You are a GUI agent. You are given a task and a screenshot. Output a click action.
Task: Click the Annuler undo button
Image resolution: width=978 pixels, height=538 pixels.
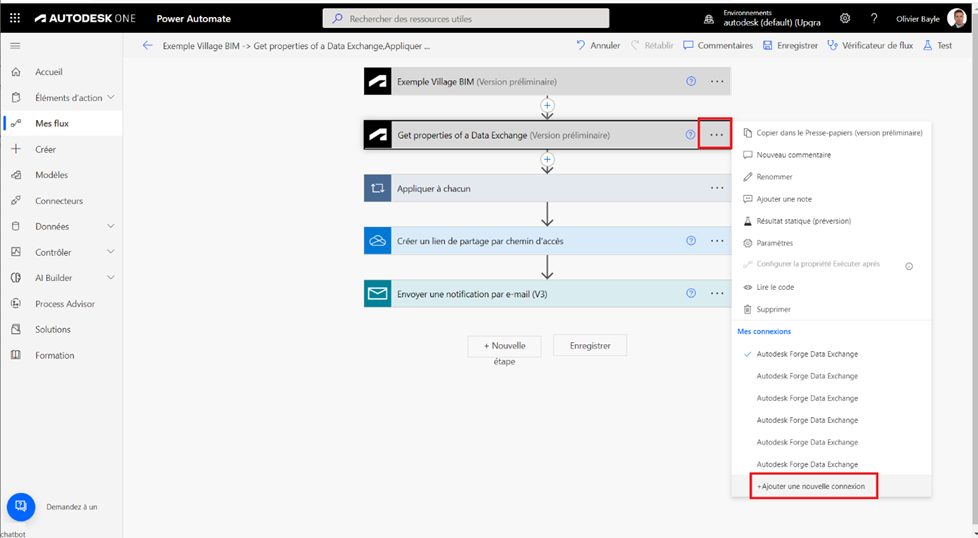tap(598, 46)
